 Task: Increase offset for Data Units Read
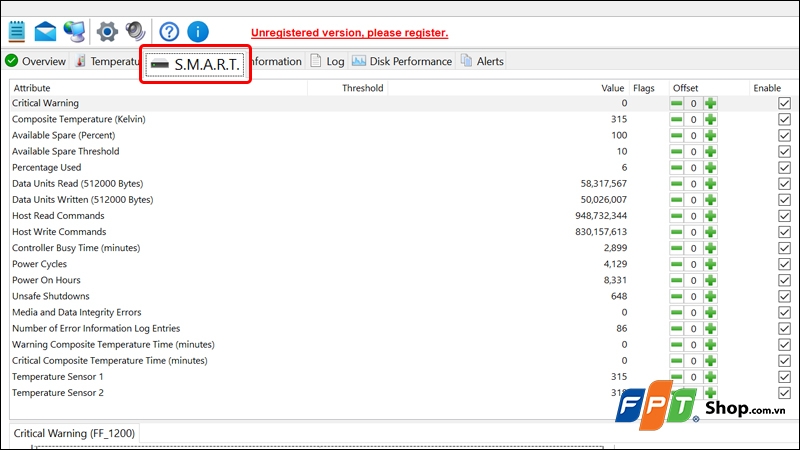(710, 184)
